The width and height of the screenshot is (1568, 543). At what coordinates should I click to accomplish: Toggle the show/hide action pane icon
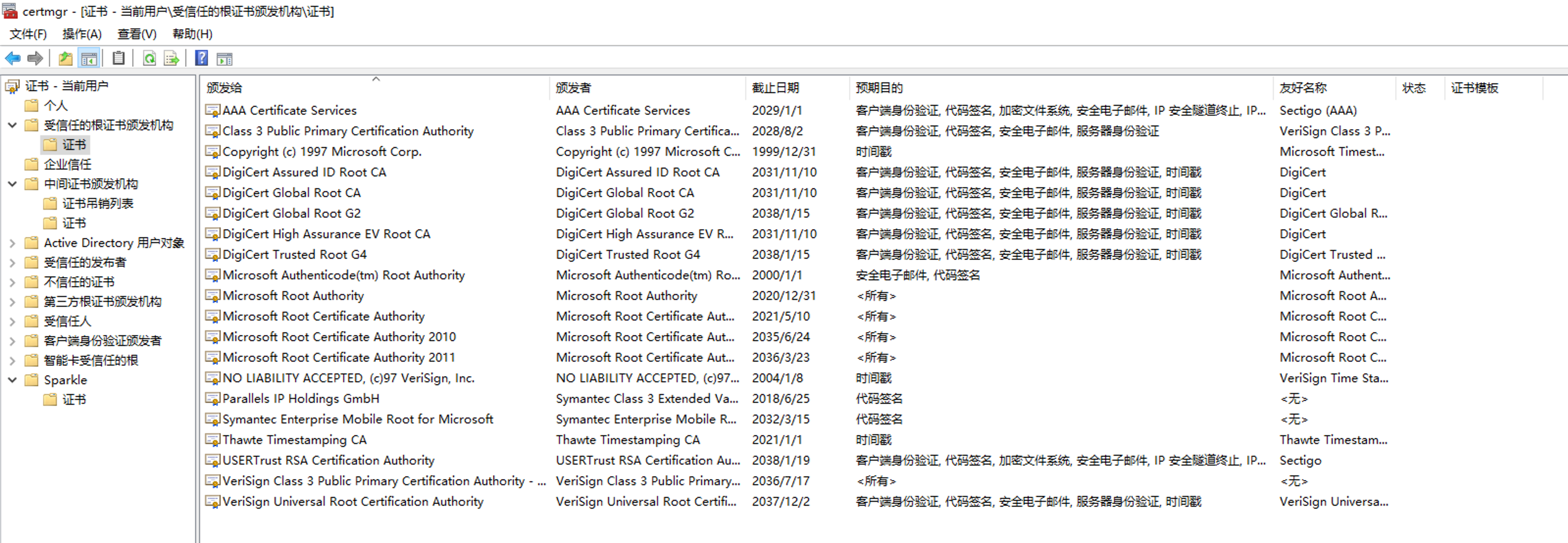(x=225, y=58)
